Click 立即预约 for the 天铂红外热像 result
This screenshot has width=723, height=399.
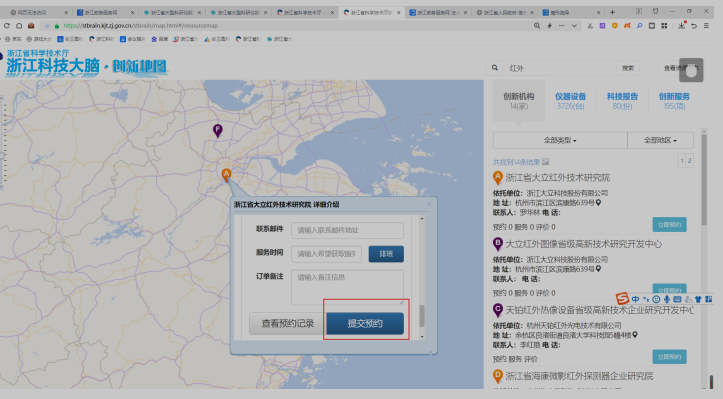click(670, 357)
